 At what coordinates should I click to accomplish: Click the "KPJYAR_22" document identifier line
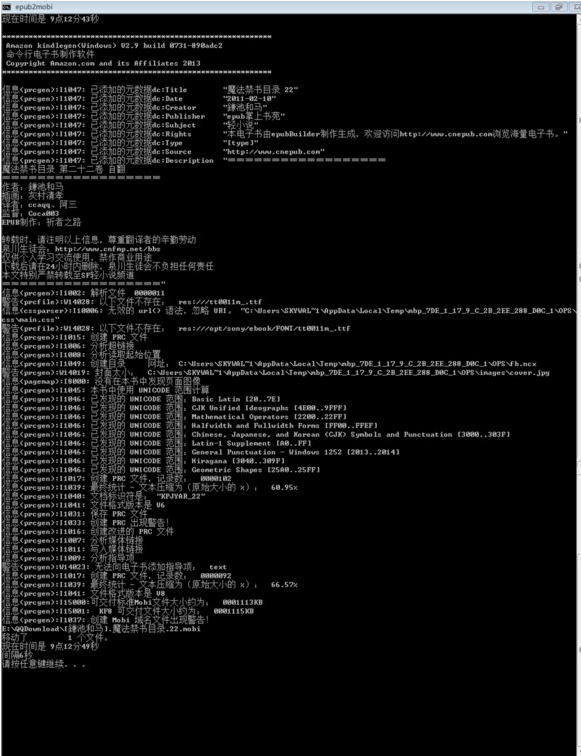104,496
